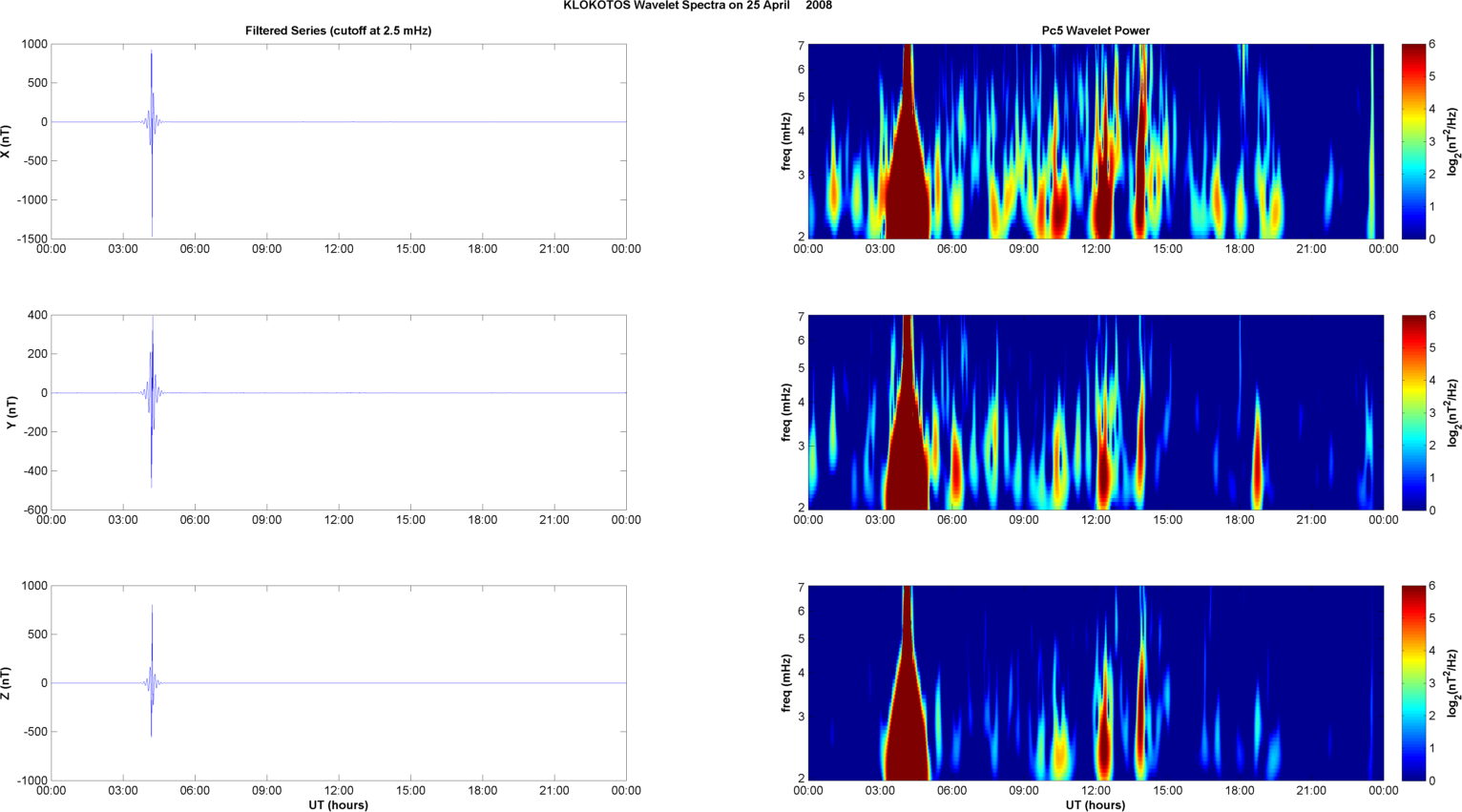Click the '-600' tick on the Y series axis

pos(34,510)
